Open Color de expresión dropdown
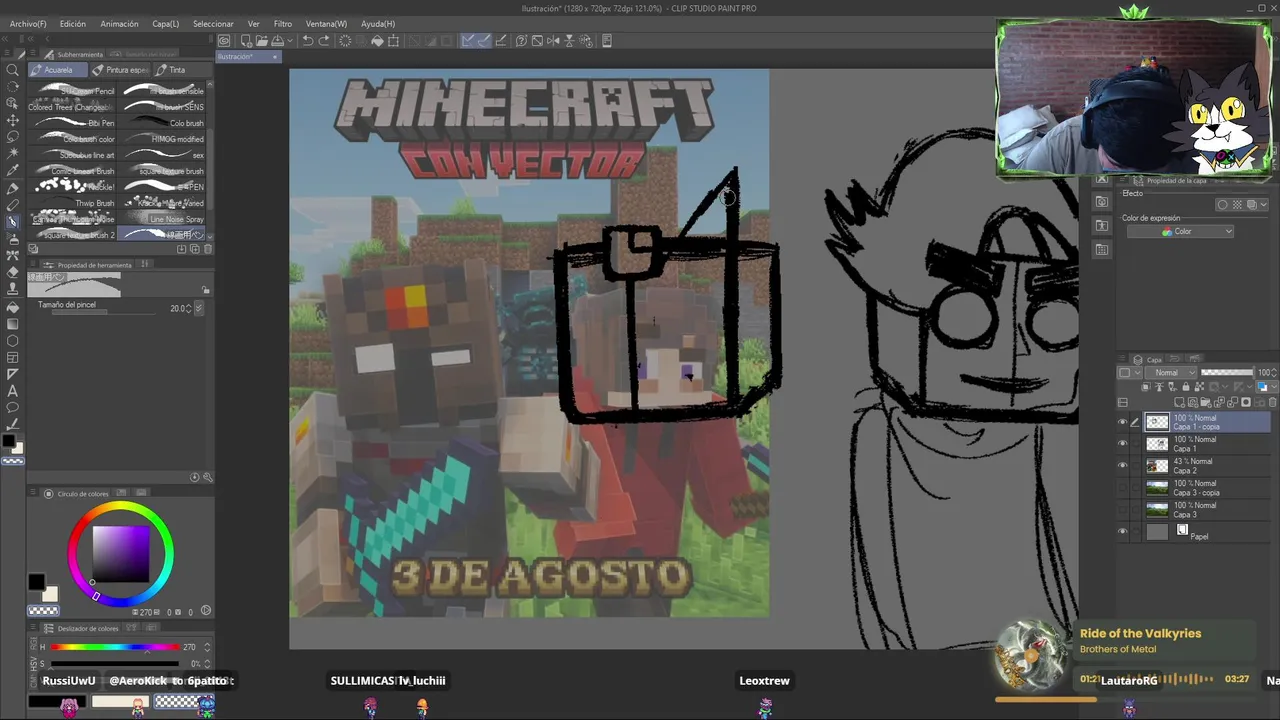The width and height of the screenshot is (1280, 720). [x=1180, y=232]
